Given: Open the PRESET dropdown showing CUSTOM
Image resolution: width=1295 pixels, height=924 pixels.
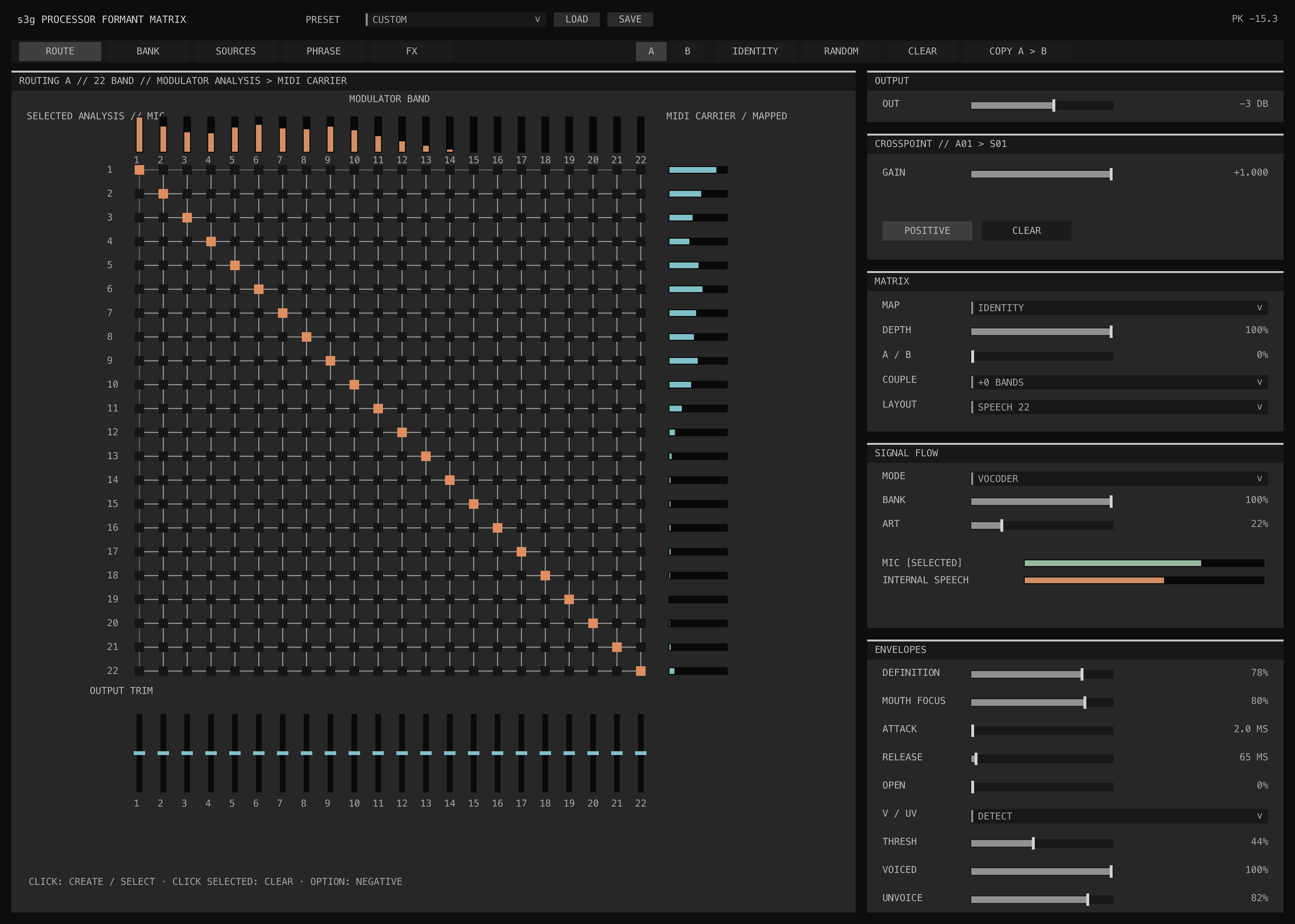Looking at the screenshot, I should tap(456, 19).
